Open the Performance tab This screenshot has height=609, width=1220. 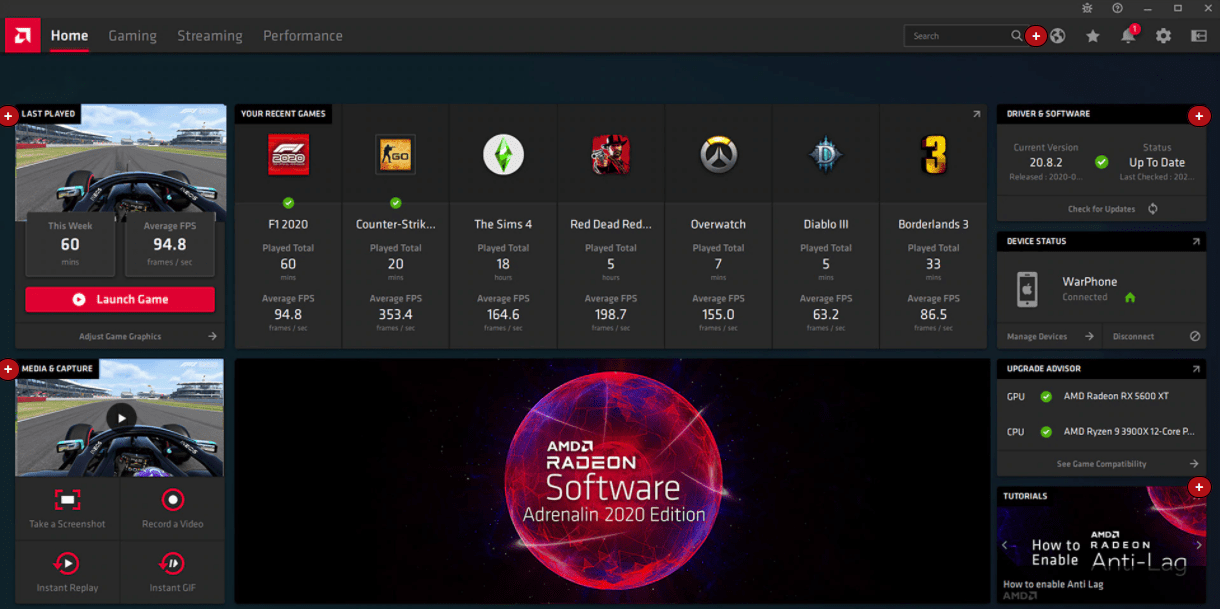[303, 36]
